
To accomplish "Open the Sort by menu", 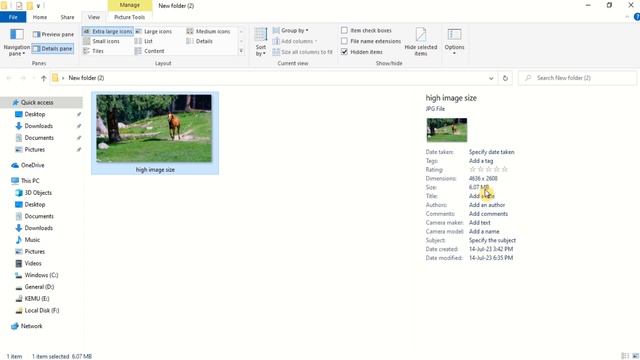I will pyautogui.click(x=261, y=42).
